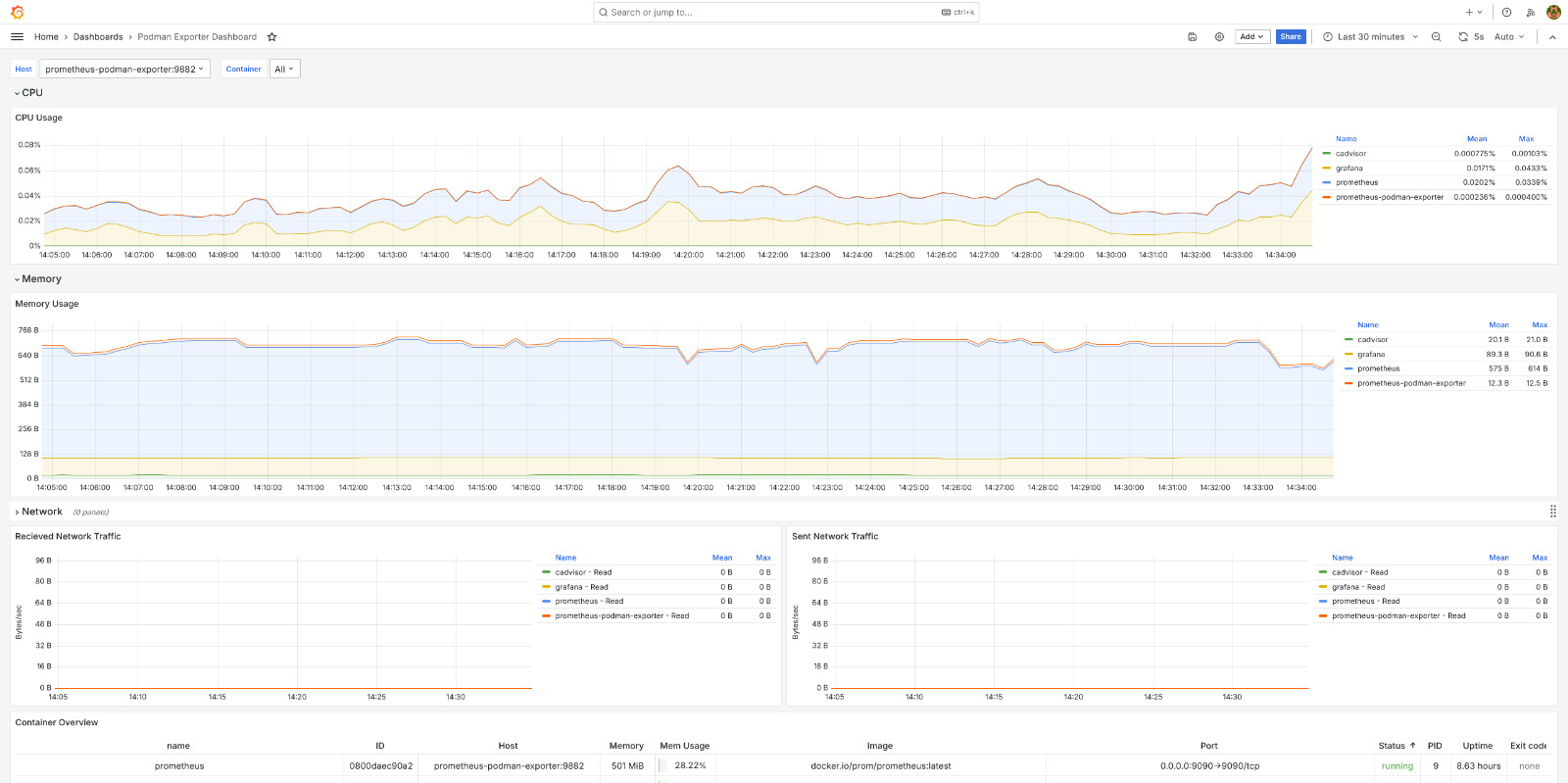
Task: Click the ID cell 0800daec90a2
Action: coord(380,766)
